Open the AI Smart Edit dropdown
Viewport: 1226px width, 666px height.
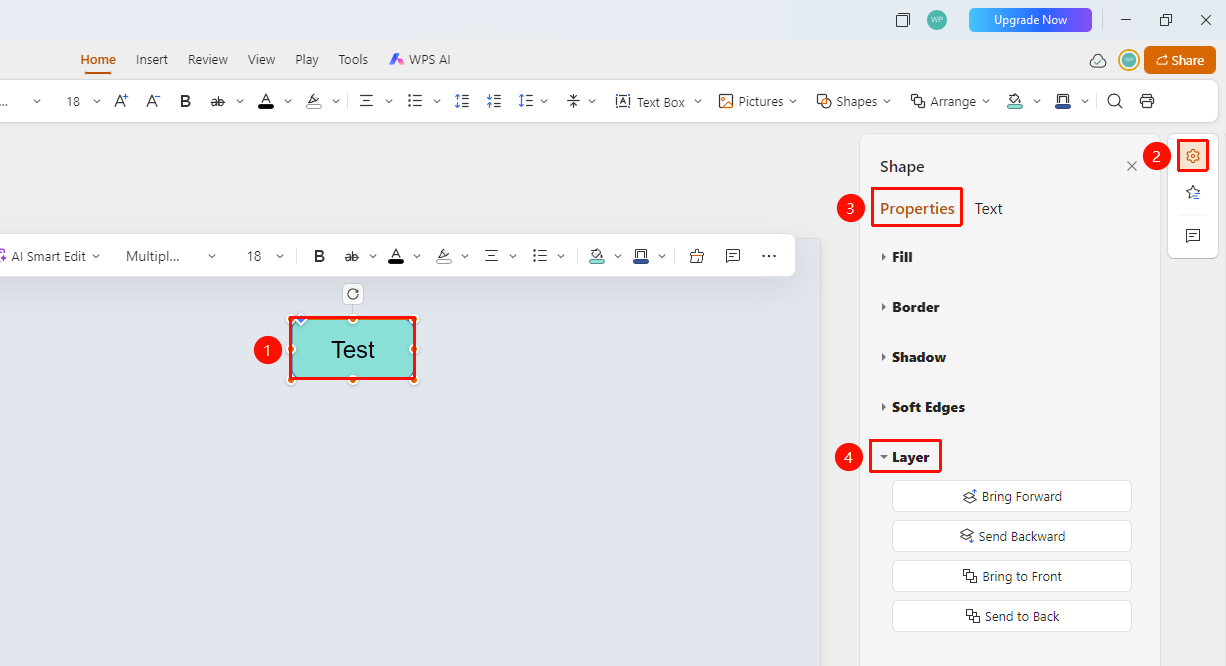[x=49, y=256]
